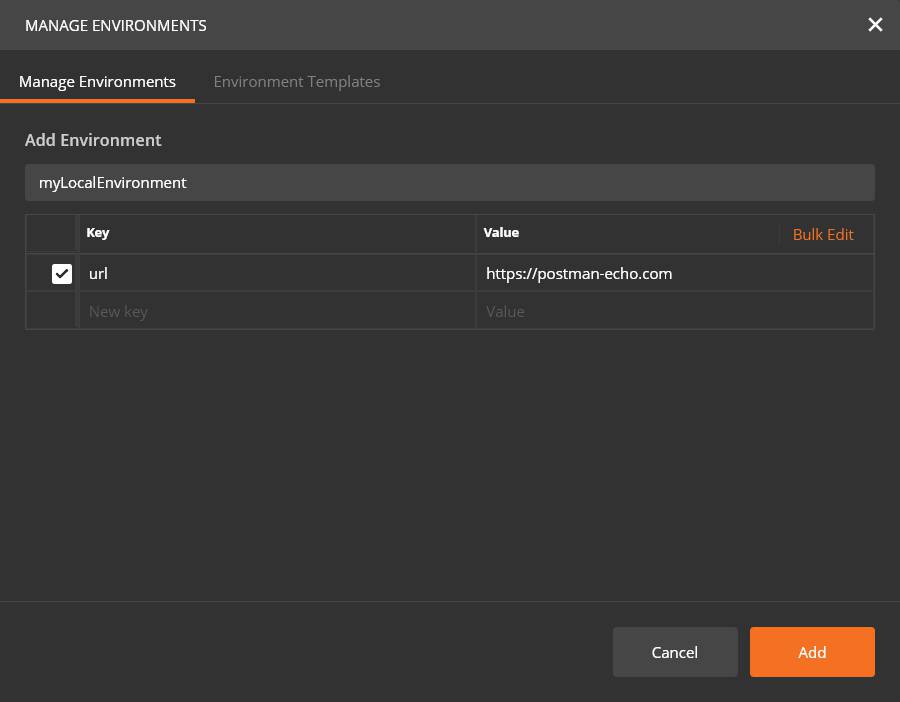Viewport: 900px width, 702px height.
Task: Switch to the Environment Templates tab
Action: (297, 82)
